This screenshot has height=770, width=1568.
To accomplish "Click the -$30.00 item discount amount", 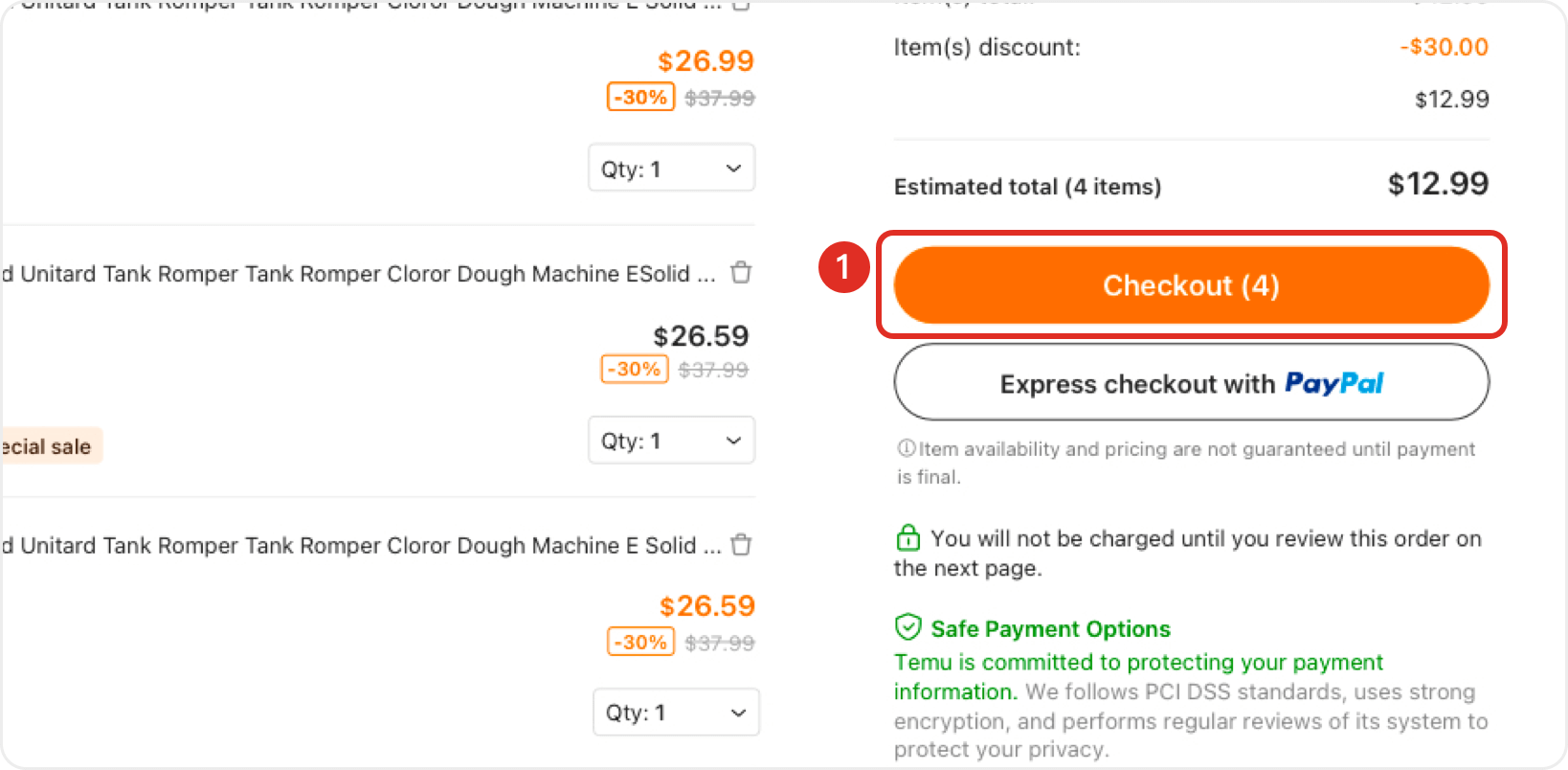I will tap(1444, 47).
